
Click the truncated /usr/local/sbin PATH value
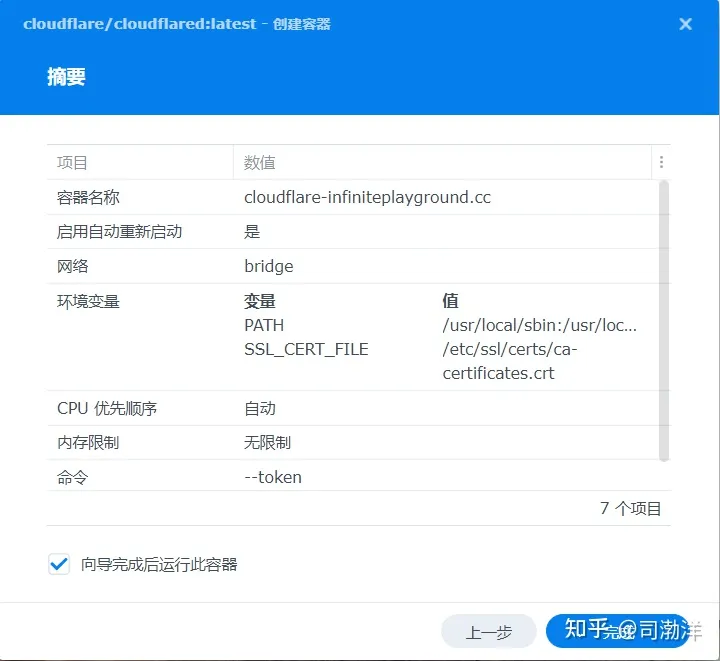click(x=540, y=325)
